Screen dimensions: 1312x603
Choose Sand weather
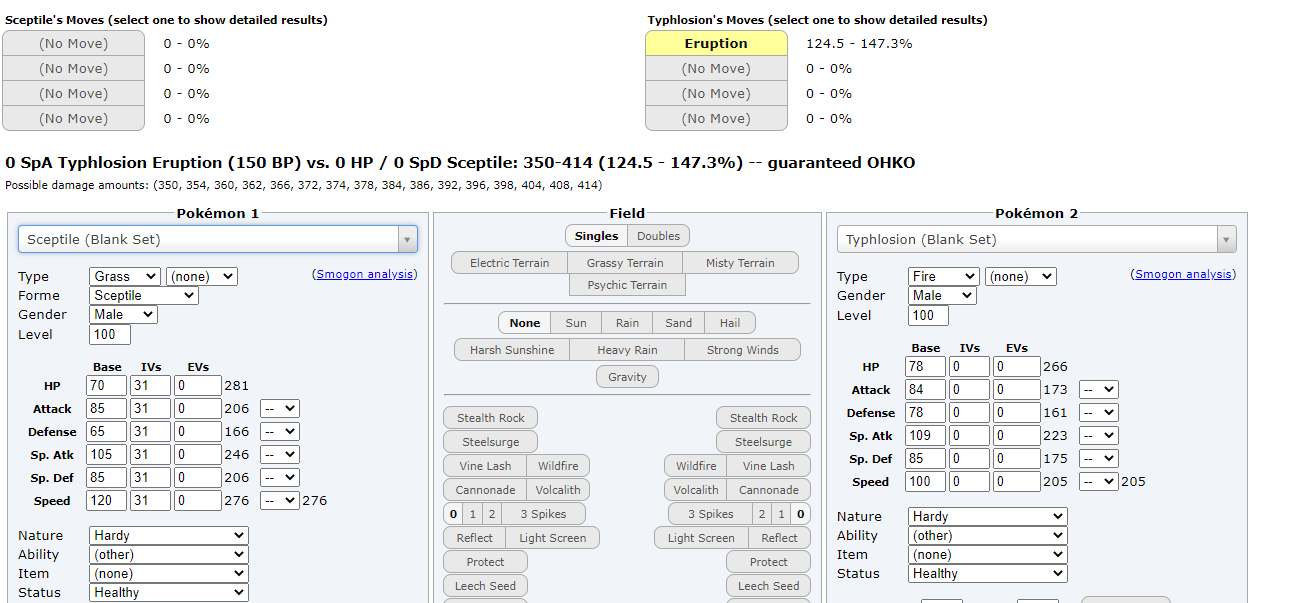(x=678, y=323)
